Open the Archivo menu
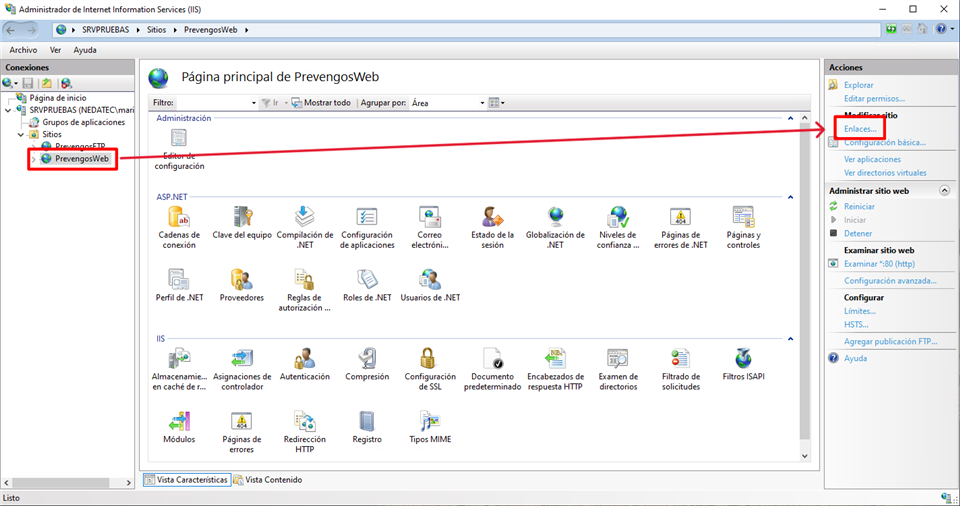This screenshot has width=960, height=506. point(23,50)
